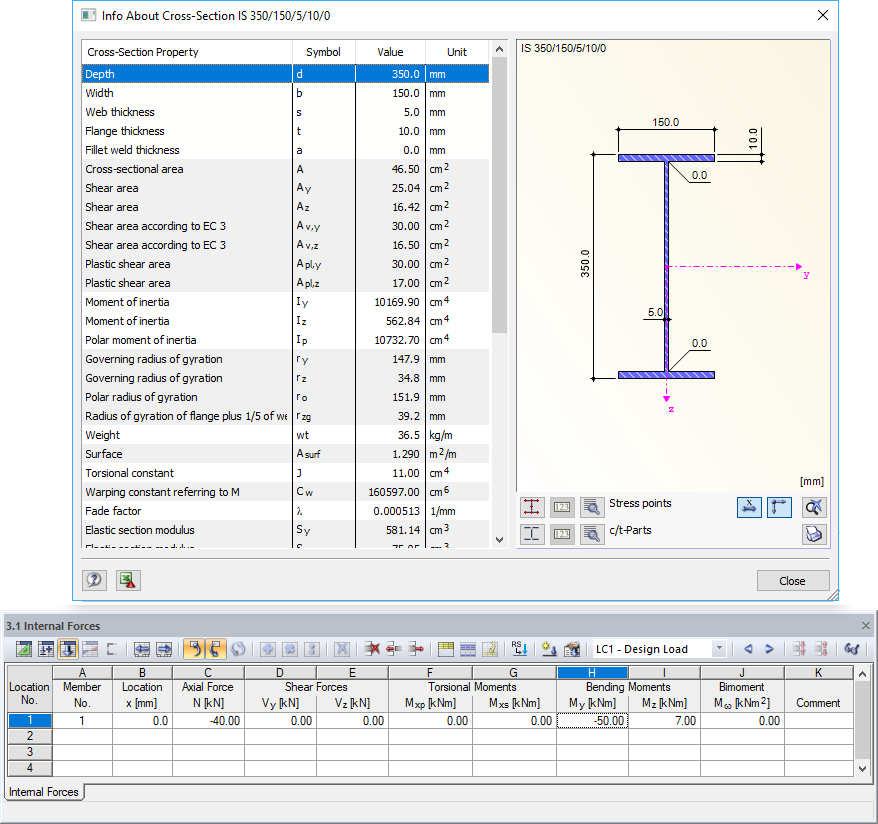Select row header 2 in Internal Forces
The image size is (878, 824).
(x=30, y=736)
